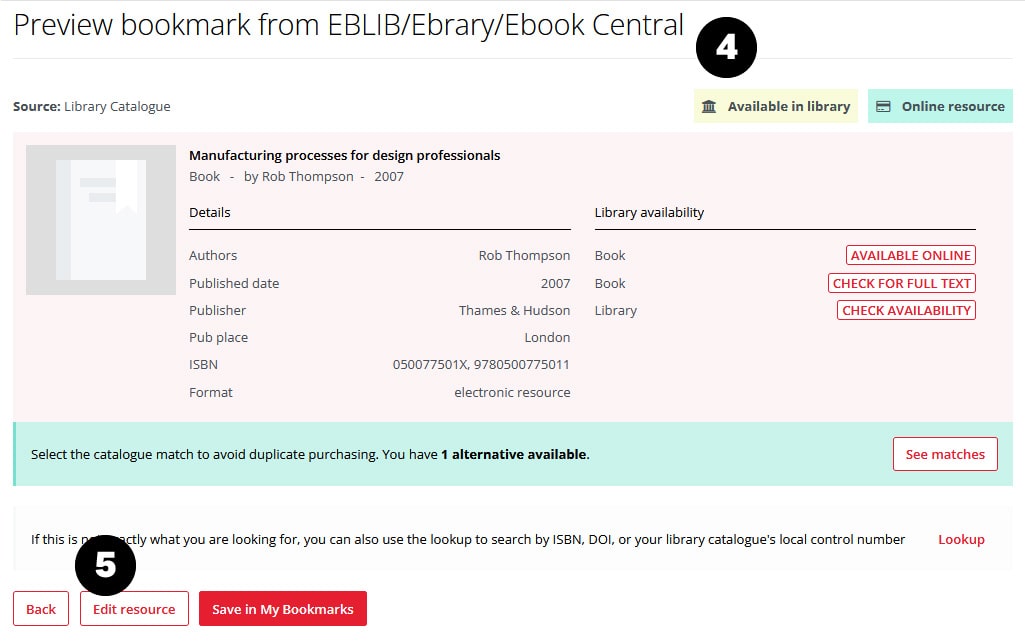This screenshot has height=643, width=1025.
Task: Click the numbered marker 4 circle
Action: point(727,47)
